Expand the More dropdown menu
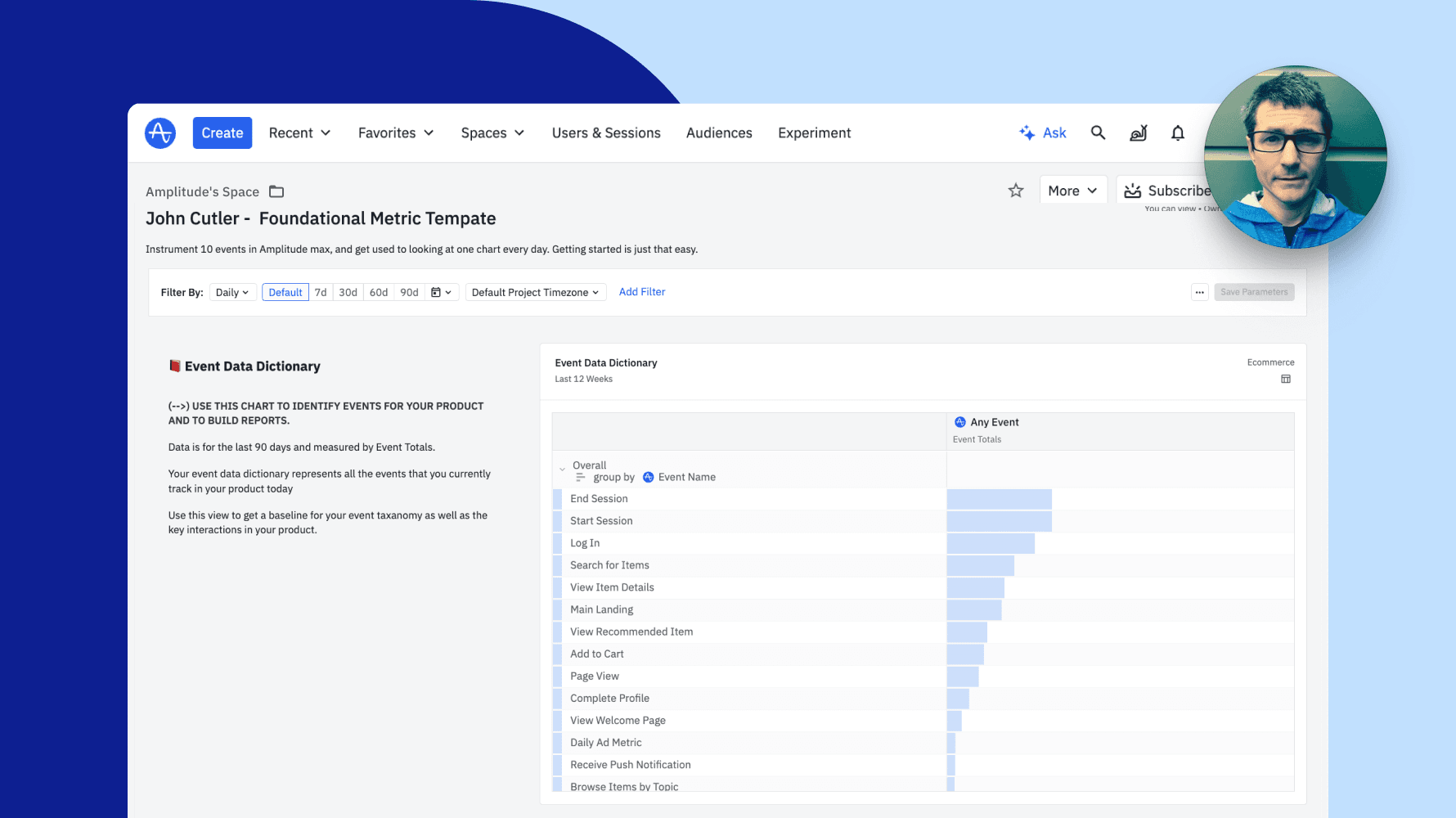This screenshot has width=1456, height=818. click(x=1072, y=191)
